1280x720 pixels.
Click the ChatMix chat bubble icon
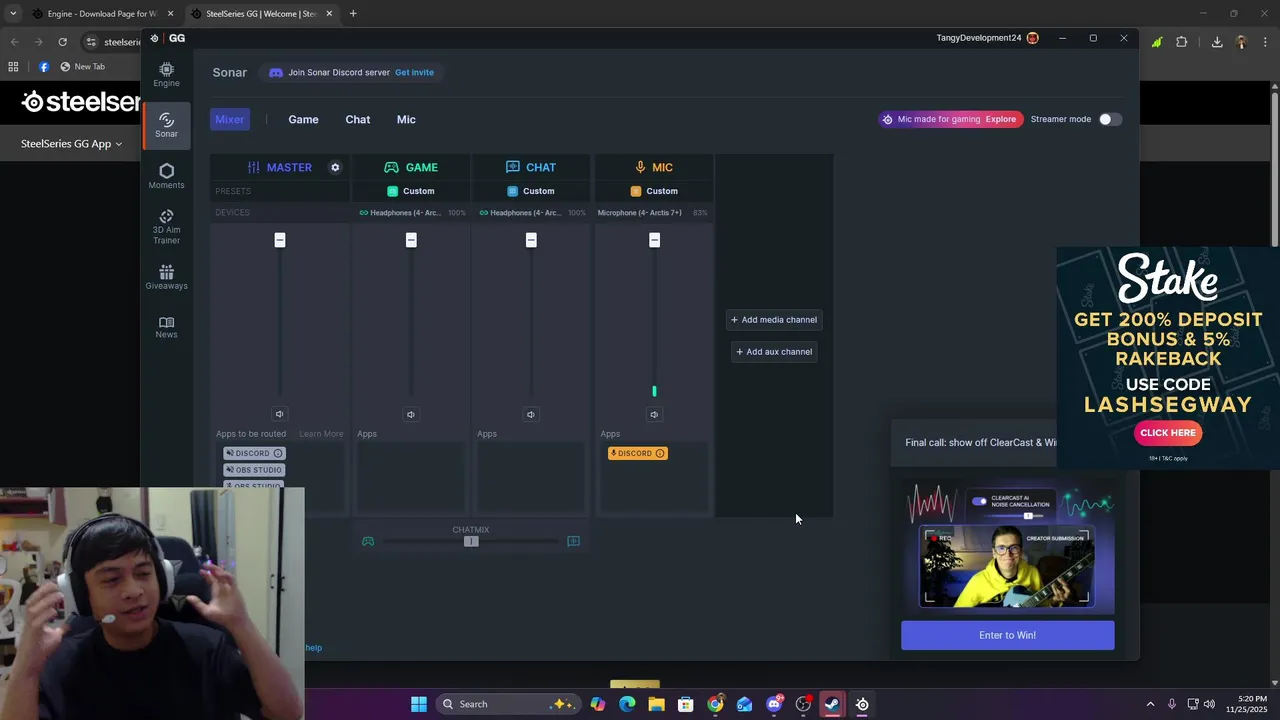pos(573,541)
